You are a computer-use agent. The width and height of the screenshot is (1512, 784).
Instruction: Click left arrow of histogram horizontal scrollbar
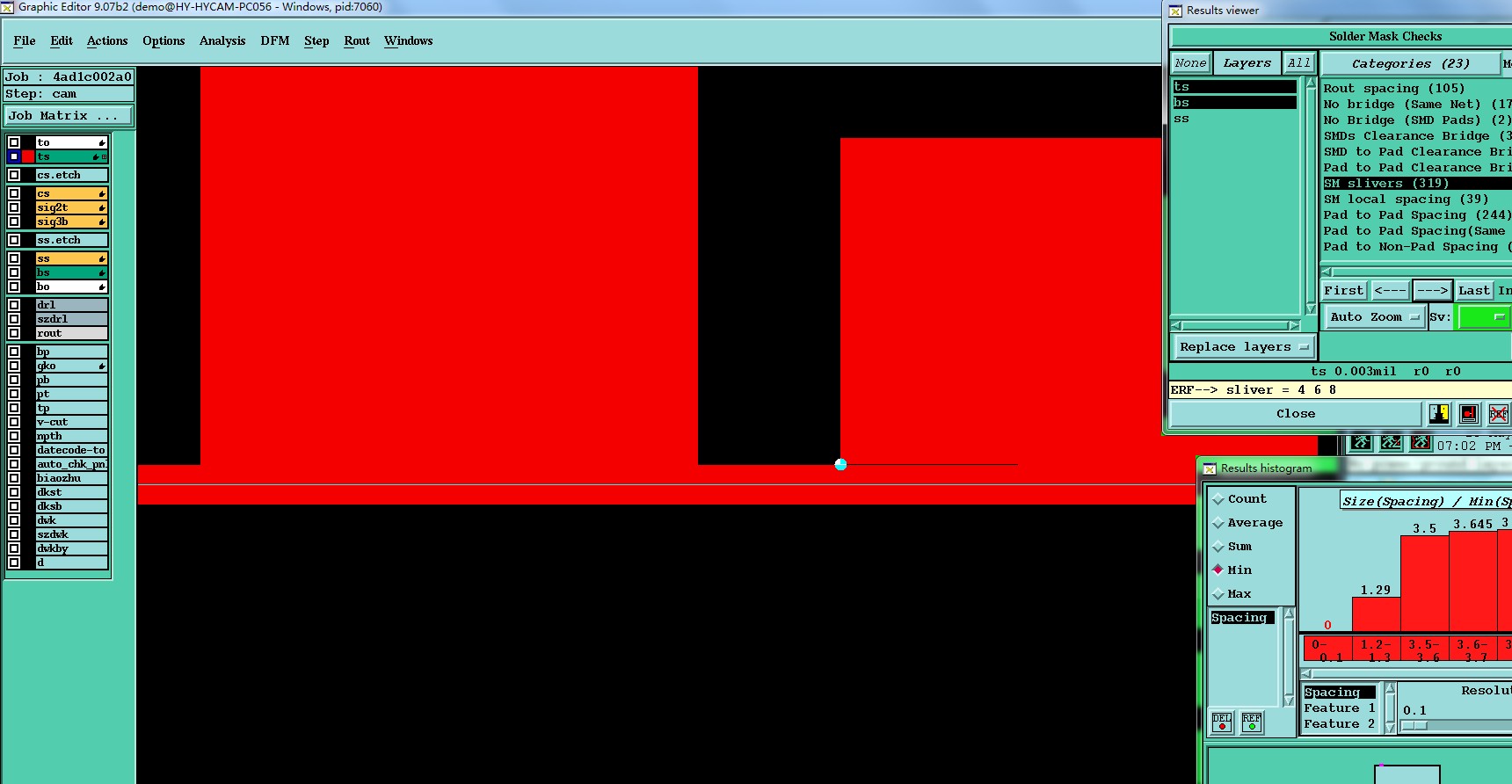click(1306, 674)
